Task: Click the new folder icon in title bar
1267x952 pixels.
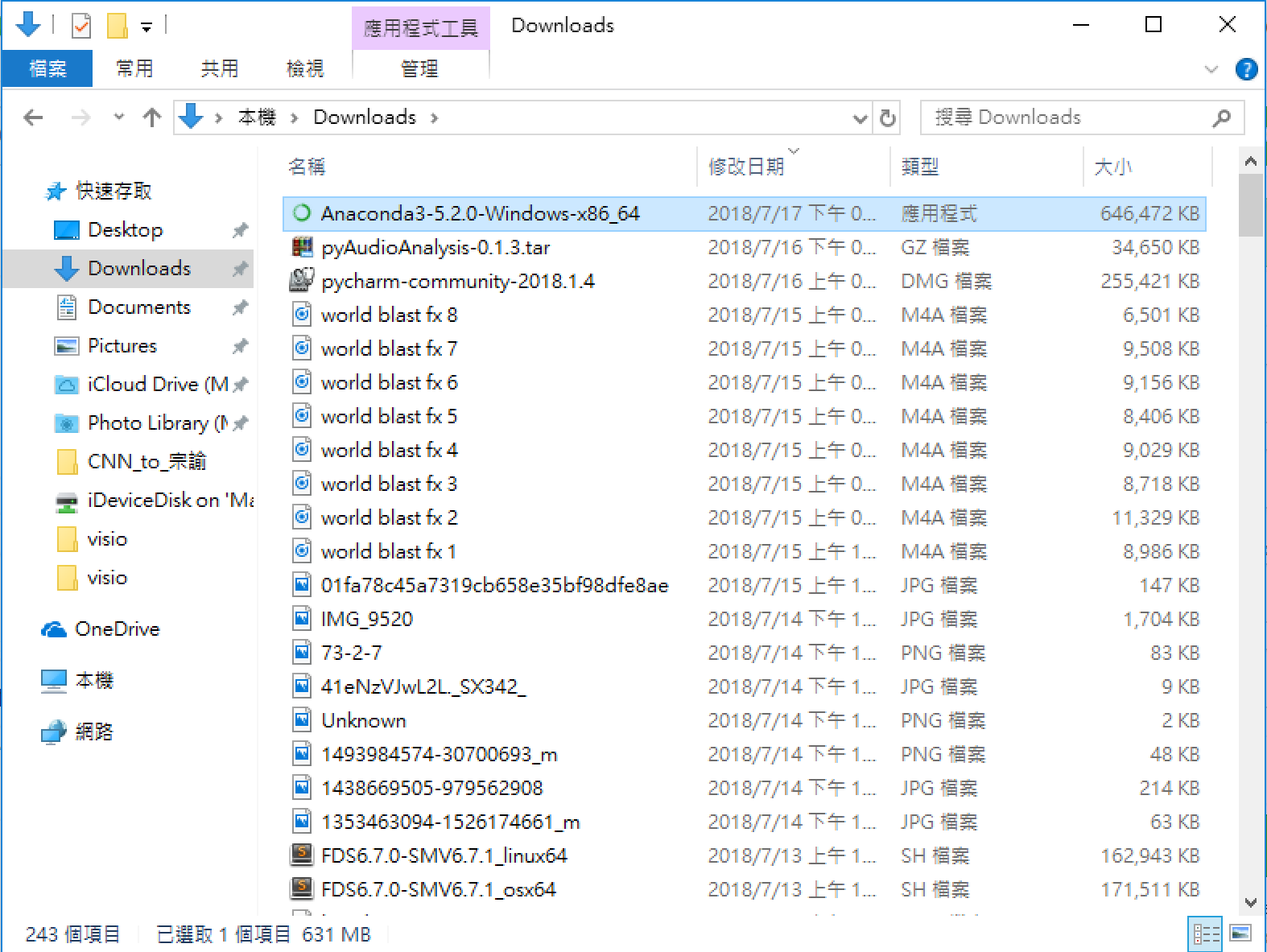Action: pyautogui.click(x=118, y=26)
